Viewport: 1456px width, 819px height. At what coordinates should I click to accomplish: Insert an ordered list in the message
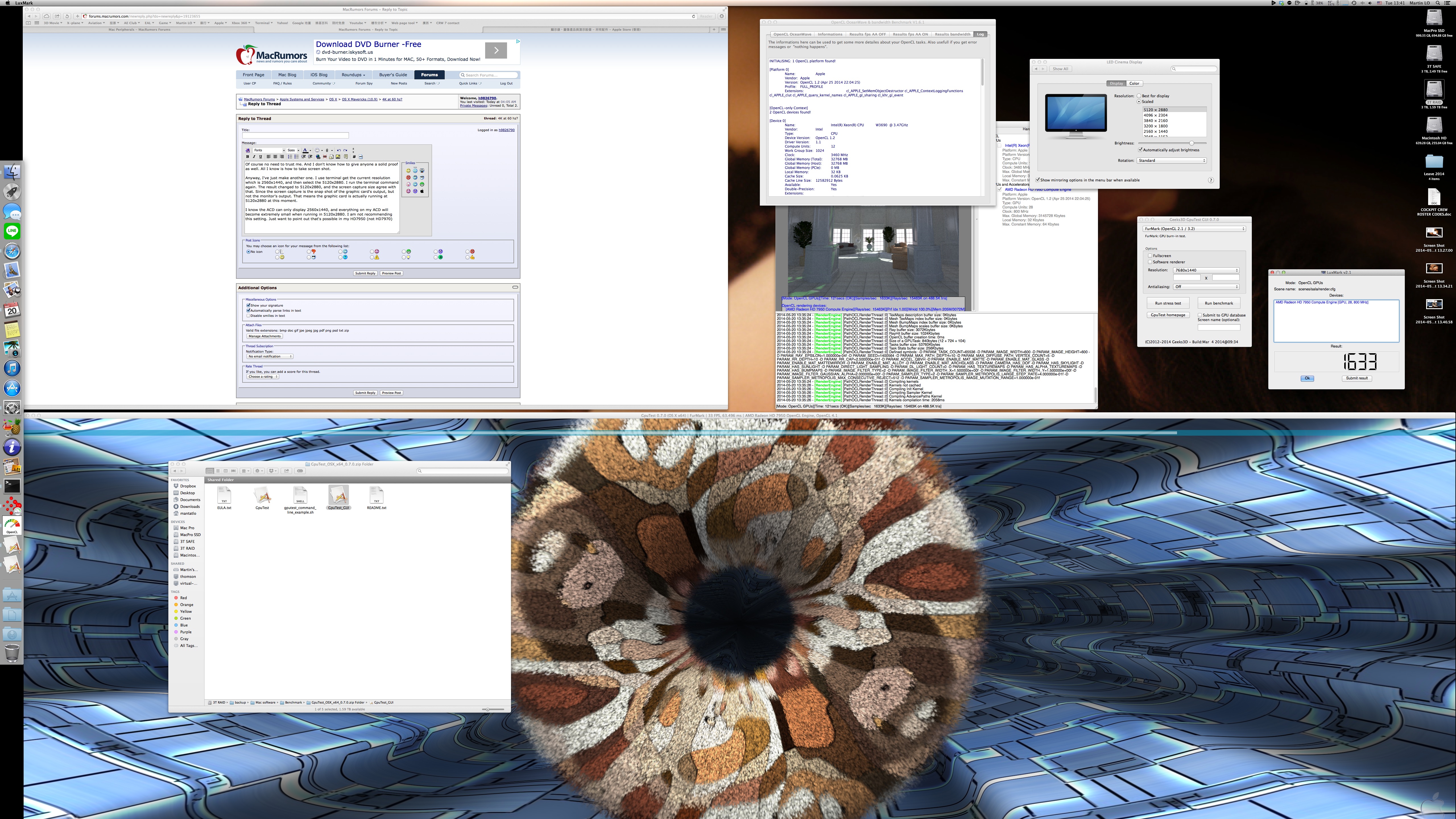tap(290, 157)
